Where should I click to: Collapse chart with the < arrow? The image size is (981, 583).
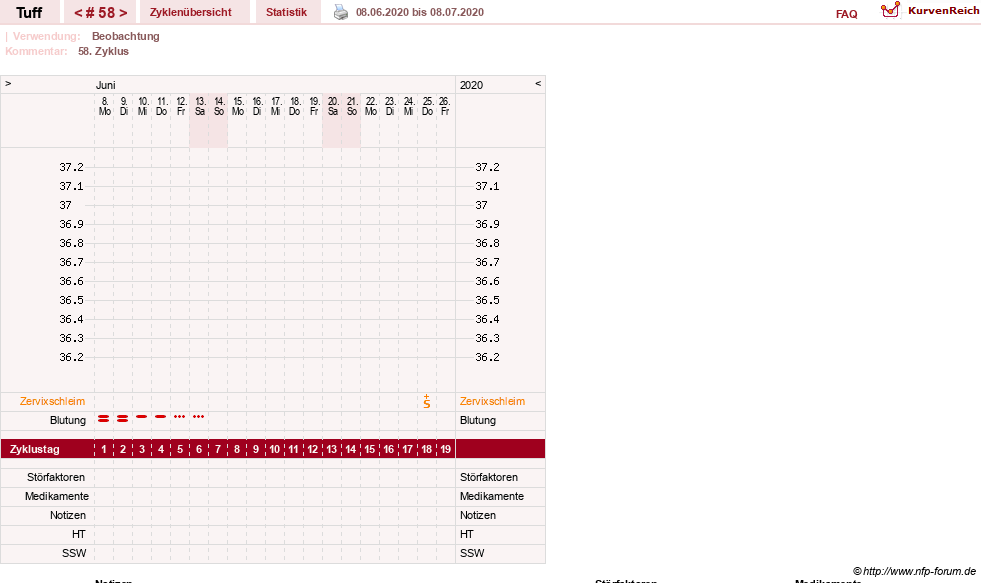[x=538, y=83]
